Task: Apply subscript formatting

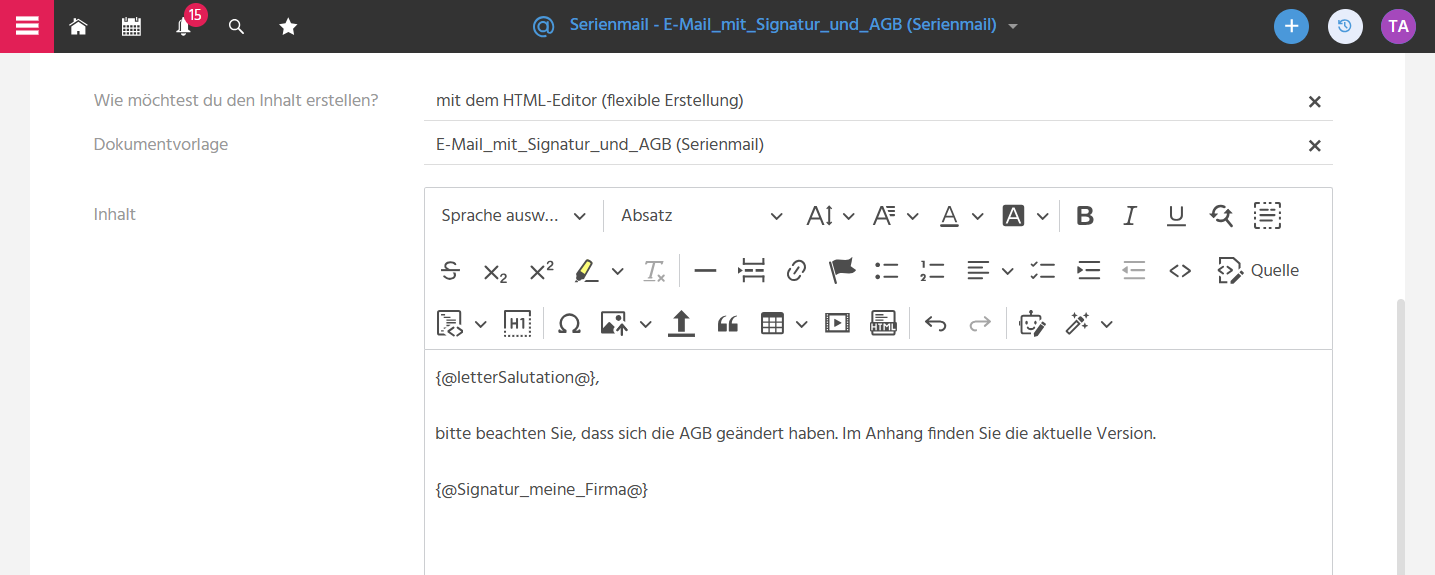Action: (495, 270)
